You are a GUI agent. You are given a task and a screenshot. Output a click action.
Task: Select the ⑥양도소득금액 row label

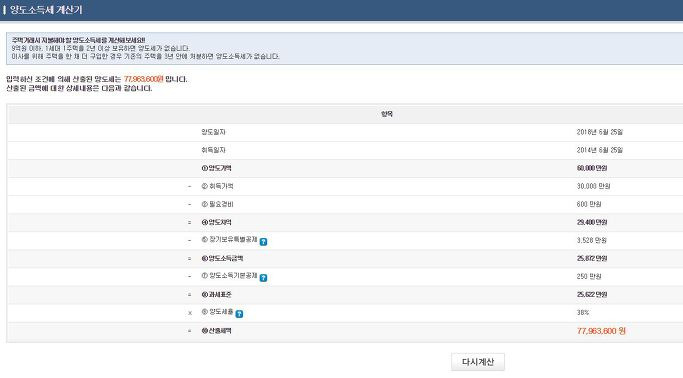pyautogui.click(x=222, y=258)
